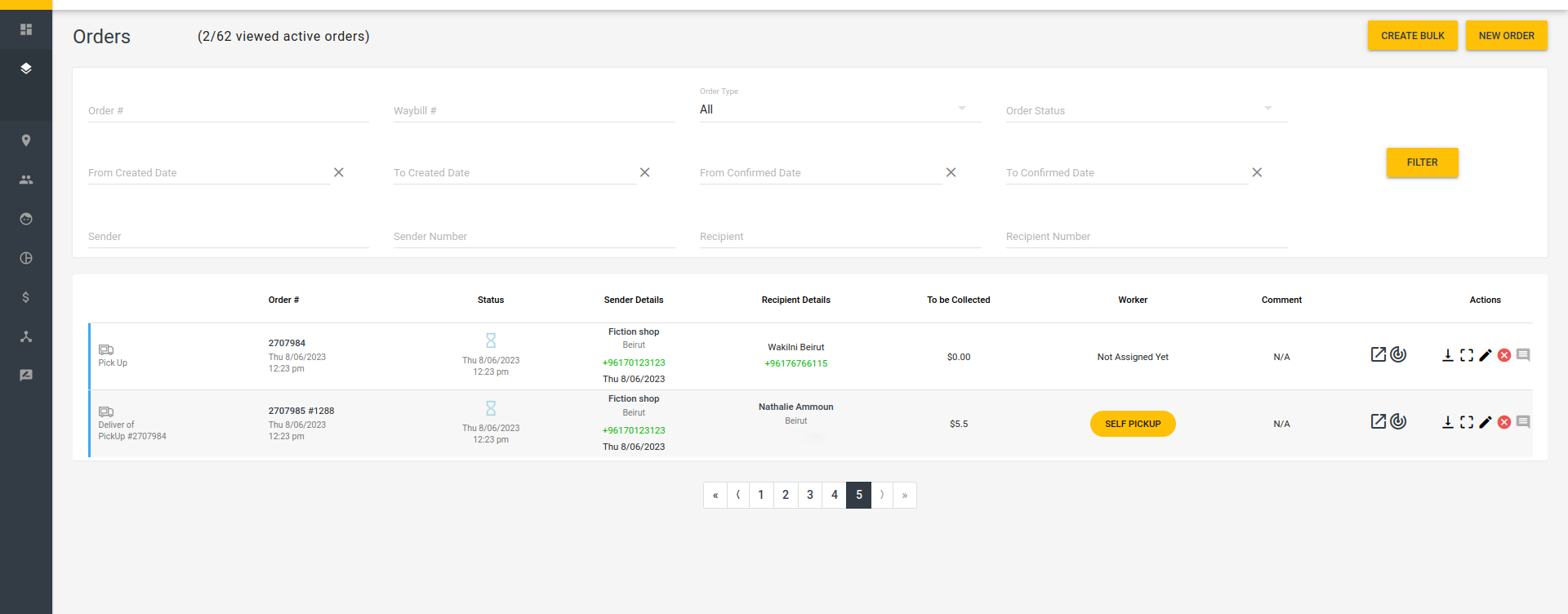Viewport: 1568px width, 614px height.
Task: Download order 2707984 using the download icon
Action: coord(1447,355)
